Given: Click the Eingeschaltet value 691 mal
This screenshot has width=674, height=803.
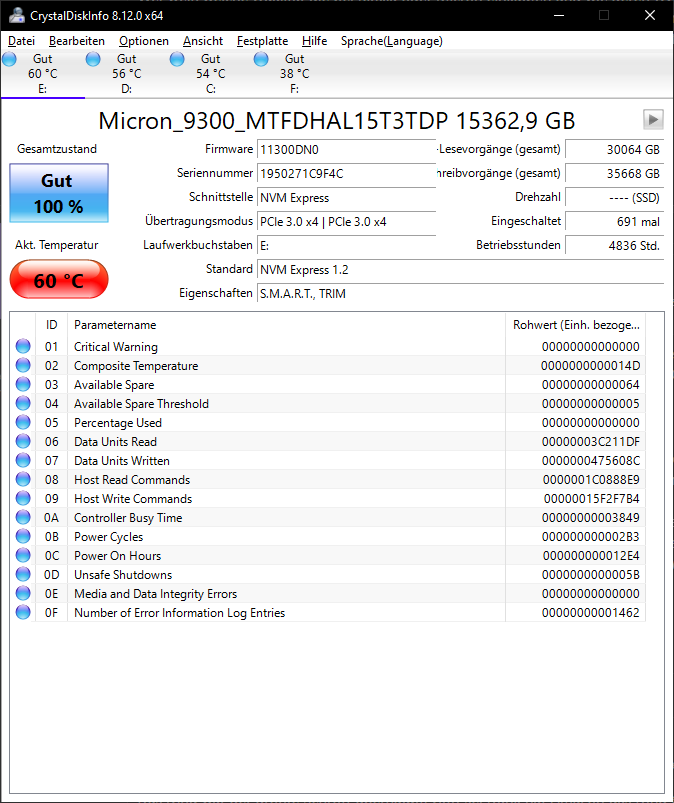Looking at the screenshot, I should click(615, 222).
